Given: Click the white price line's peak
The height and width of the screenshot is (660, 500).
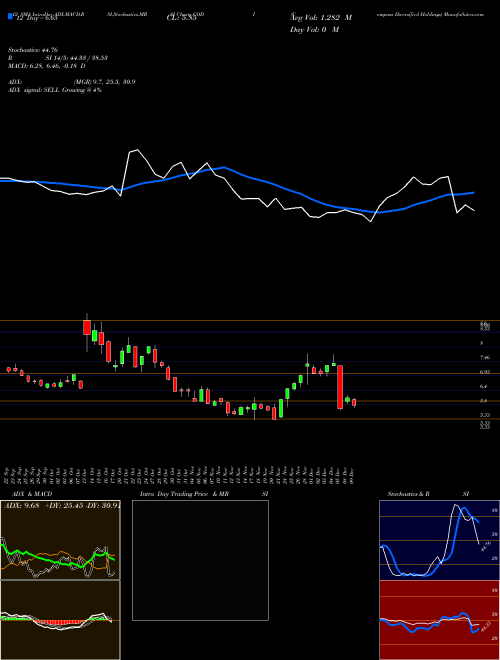Looking at the screenshot, I should pyautogui.click(x=137, y=150).
